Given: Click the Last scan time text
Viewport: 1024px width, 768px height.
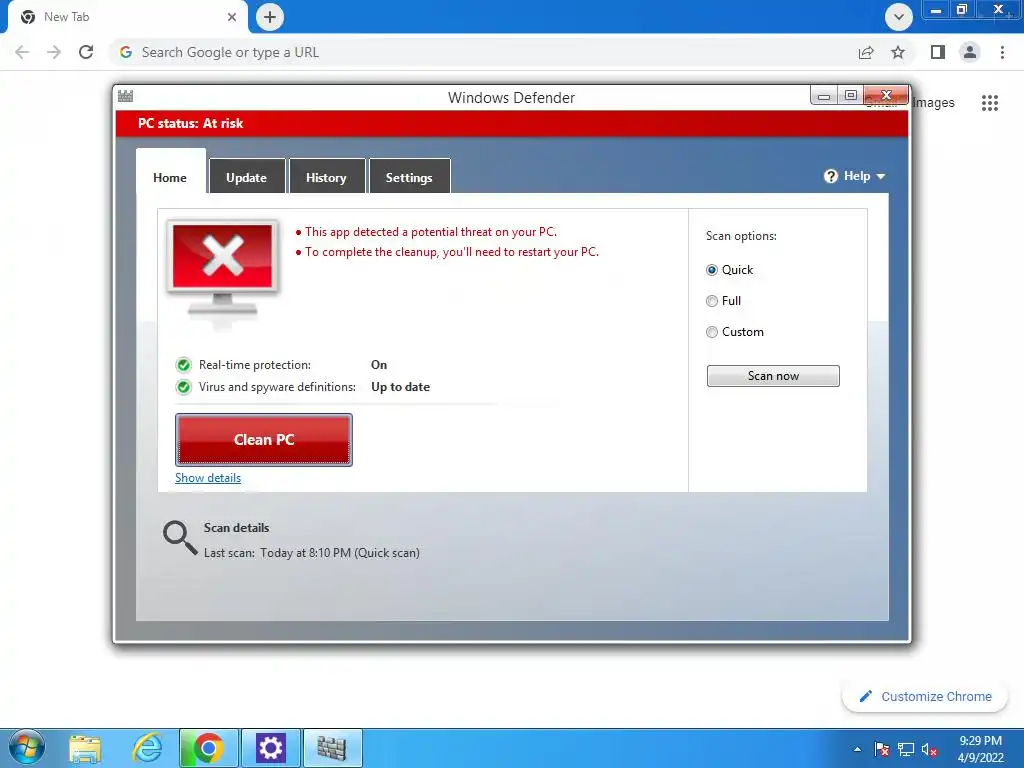Looking at the screenshot, I should [x=312, y=553].
